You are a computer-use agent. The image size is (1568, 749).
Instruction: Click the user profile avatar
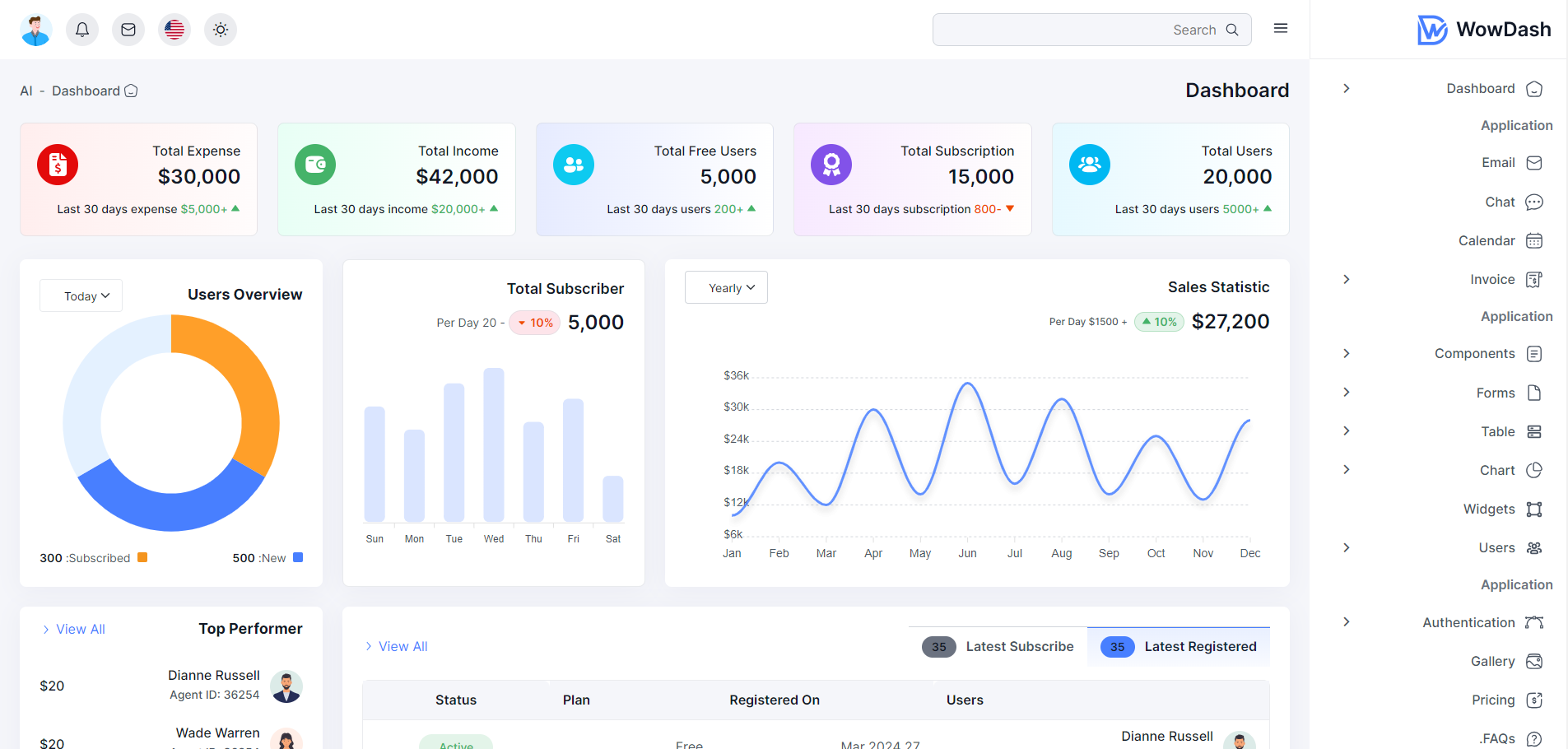pos(36,30)
